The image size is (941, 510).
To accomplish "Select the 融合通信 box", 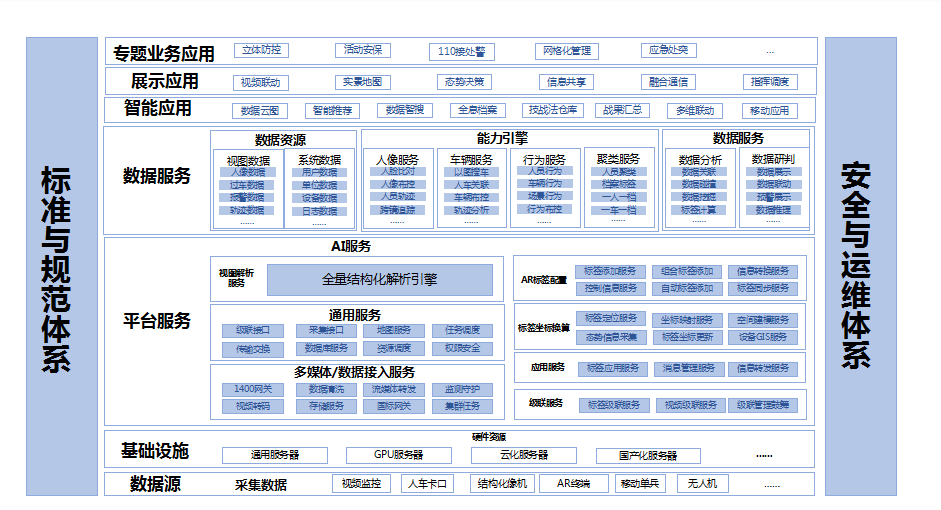I will coord(668,82).
